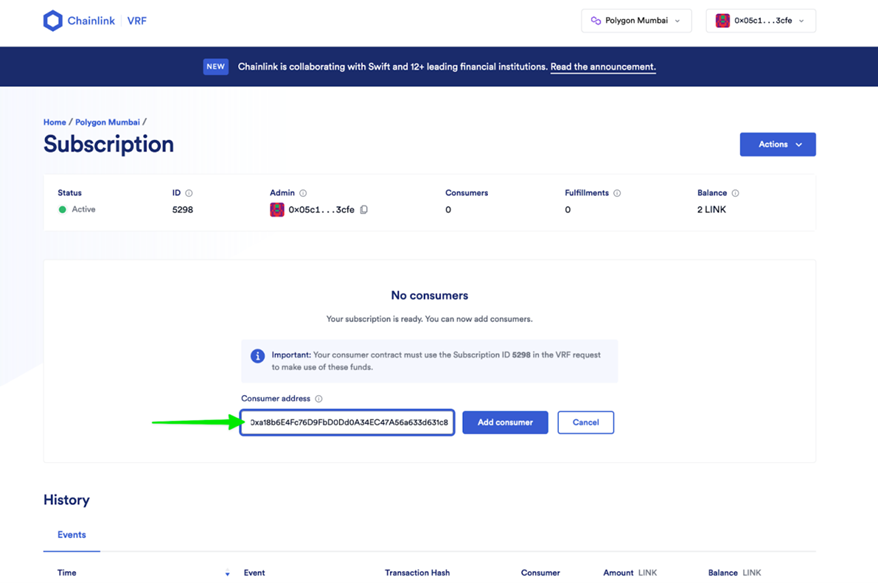The width and height of the screenshot is (878, 583).
Task: Open the Polygon Mumbai network dropdown
Action: 636,21
